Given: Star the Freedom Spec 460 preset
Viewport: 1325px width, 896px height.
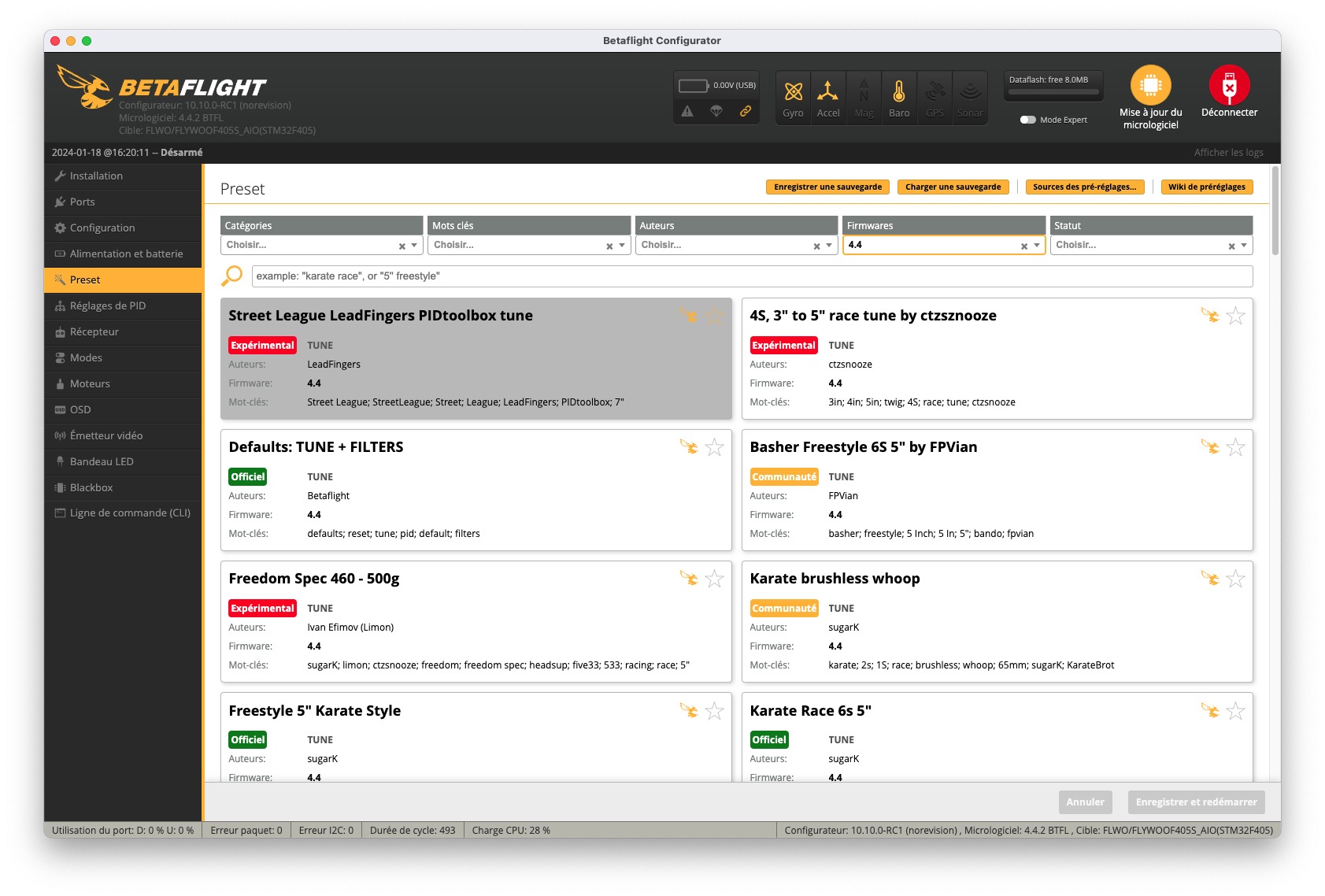Looking at the screenshot, I should click(x=714, y=579).
